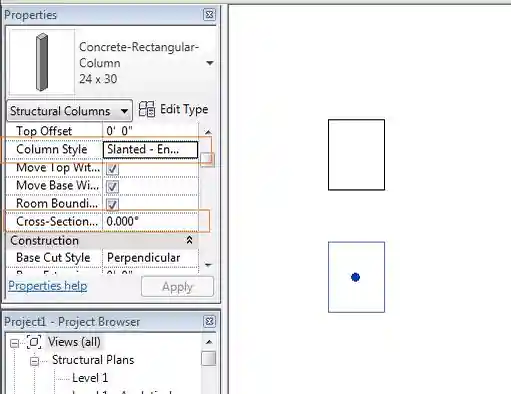This screenshot has height=394, width=511.
Task: Select the upper rectangular column in canvas
Action: (356, 155)
